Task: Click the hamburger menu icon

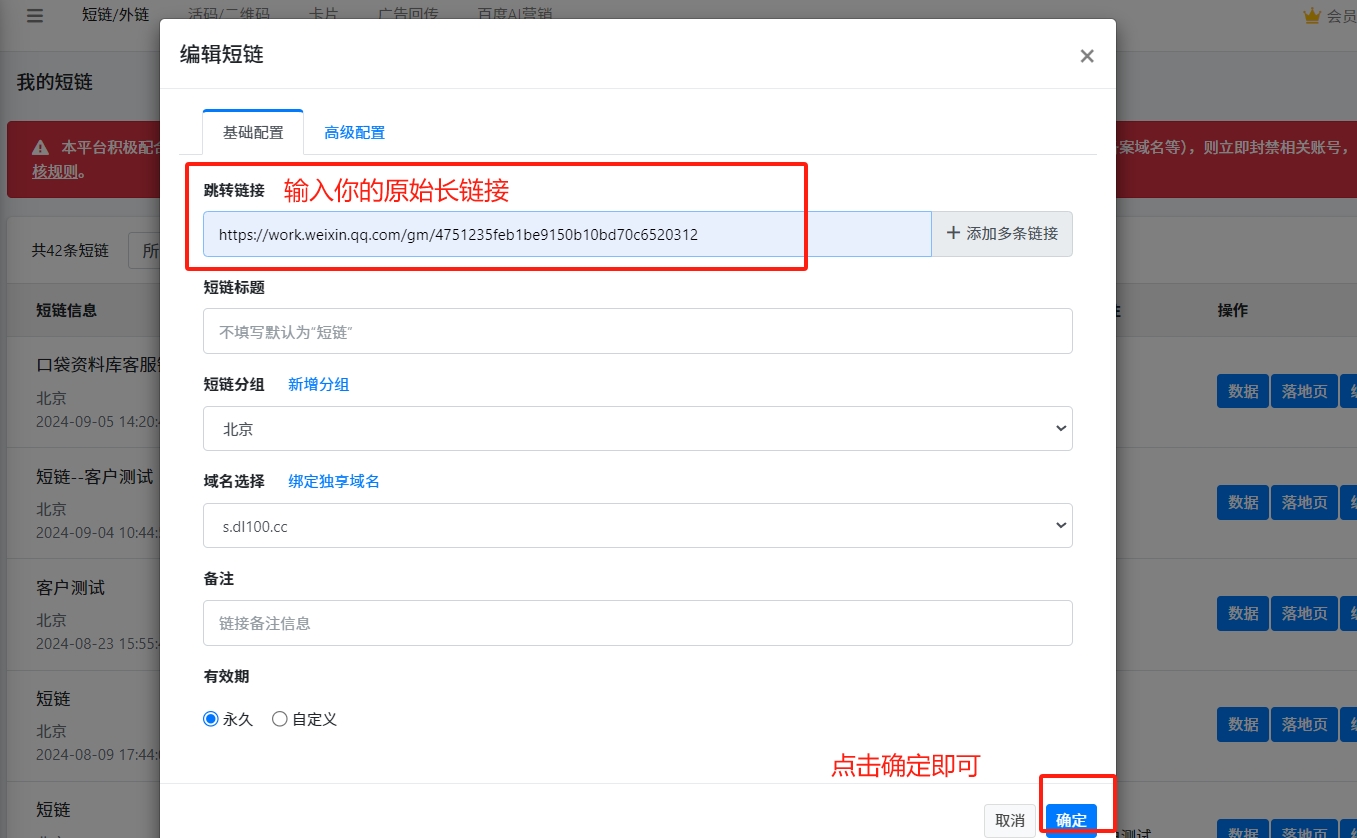Action: [35, 16]
